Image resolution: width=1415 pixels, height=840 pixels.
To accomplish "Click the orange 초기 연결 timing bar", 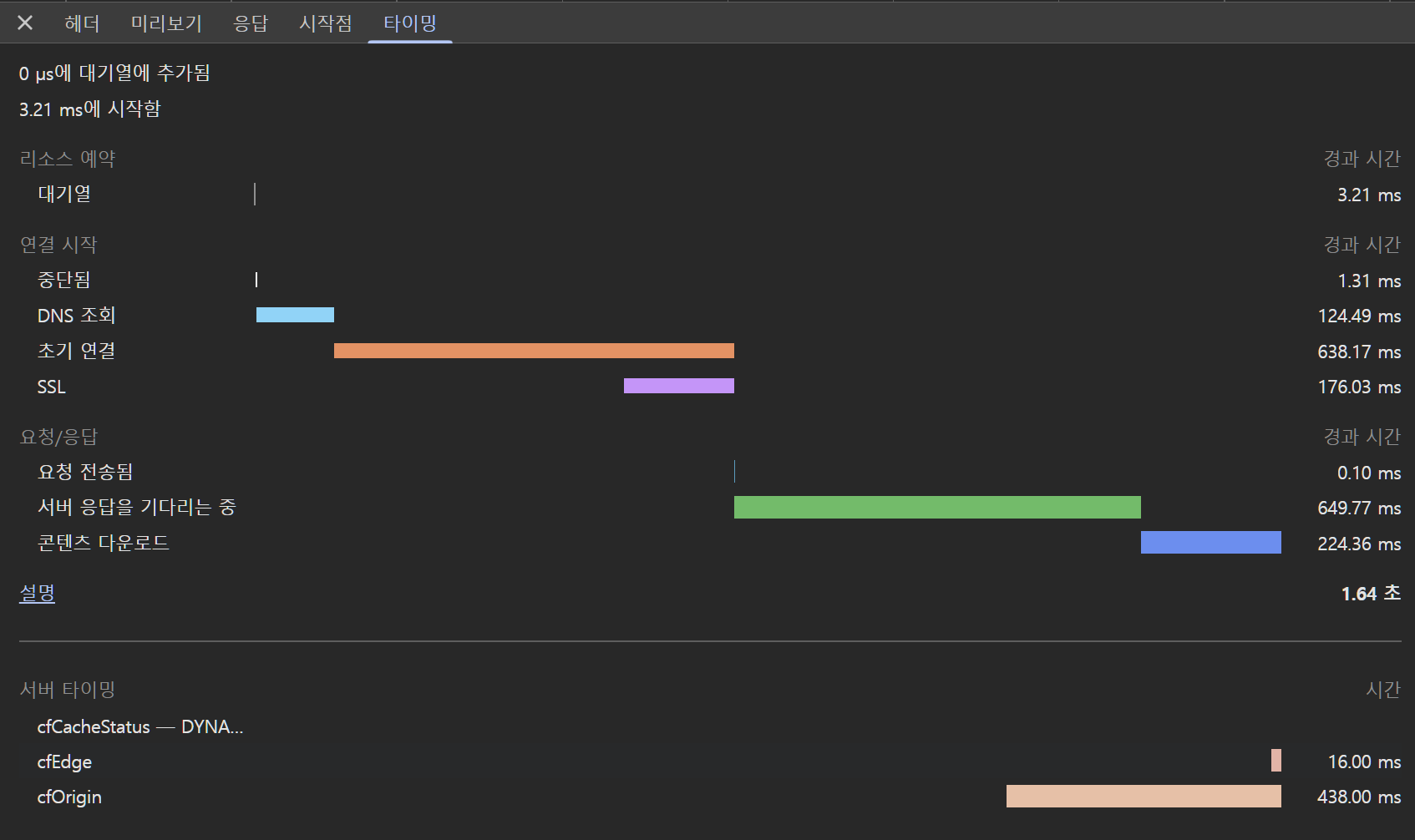I will tap(534, 351).
